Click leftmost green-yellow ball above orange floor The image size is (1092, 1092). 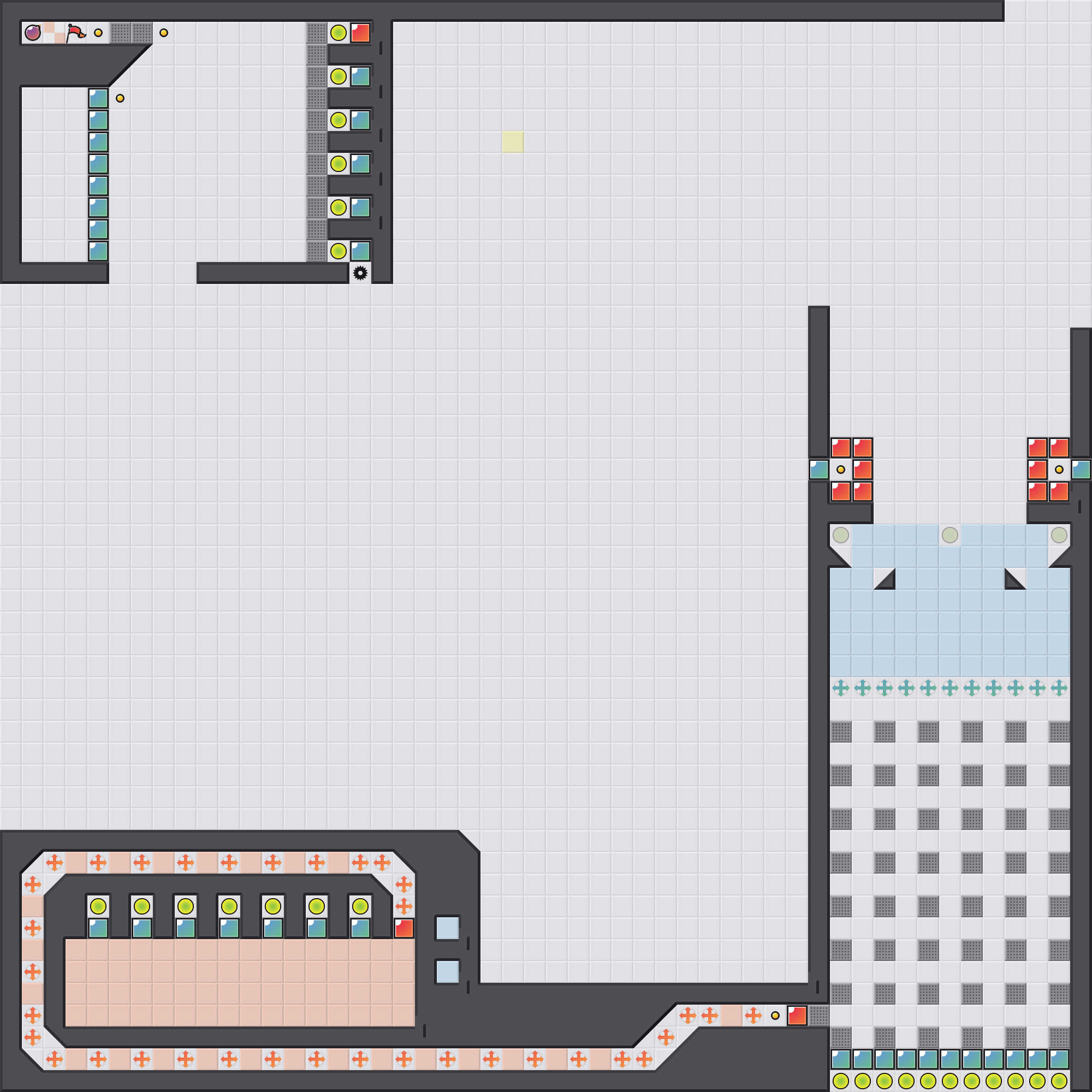click(98, 906)
